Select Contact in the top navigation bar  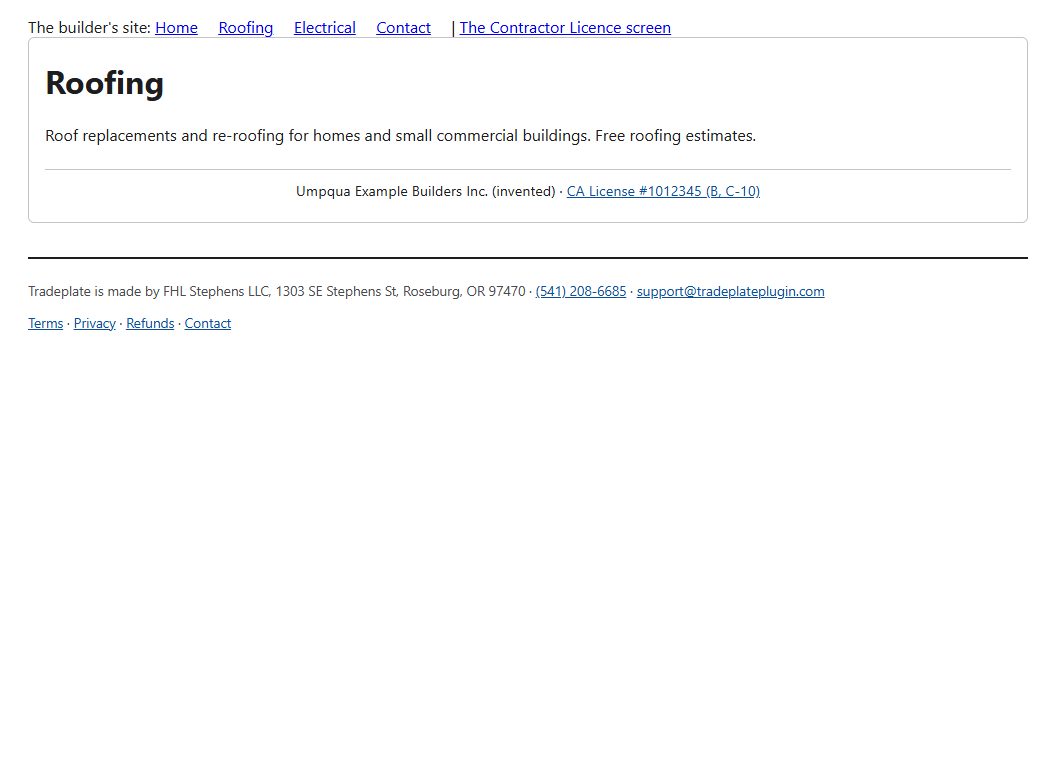403,28
